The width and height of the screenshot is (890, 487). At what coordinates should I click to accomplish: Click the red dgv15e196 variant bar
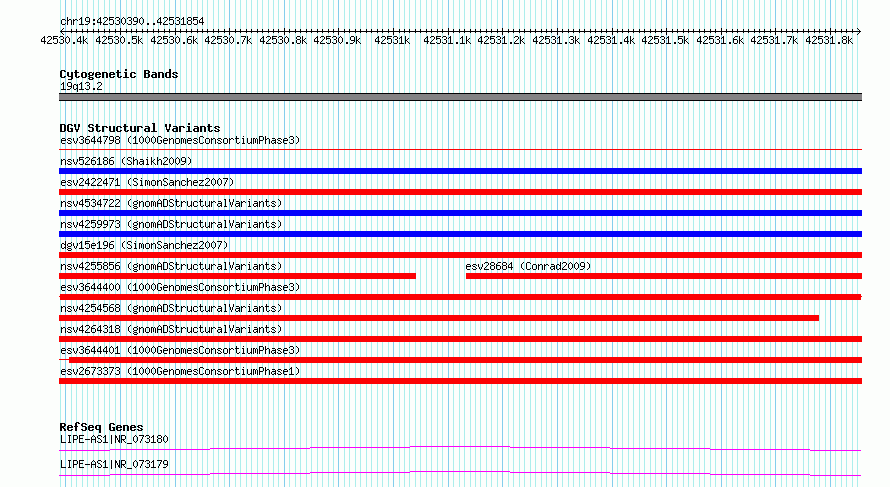[x=460, y=255]
